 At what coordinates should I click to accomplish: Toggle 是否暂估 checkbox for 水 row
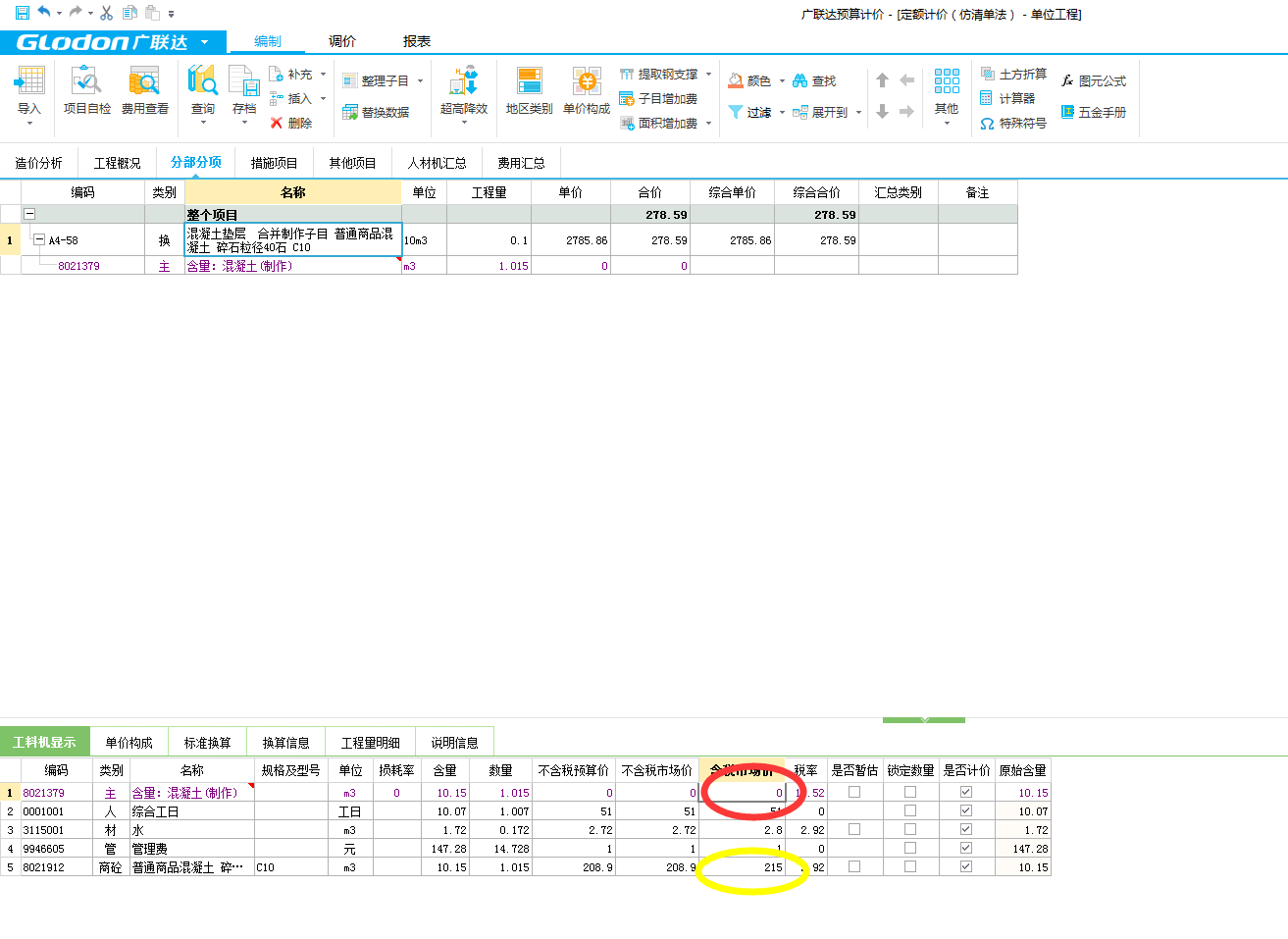pos(854,829)
